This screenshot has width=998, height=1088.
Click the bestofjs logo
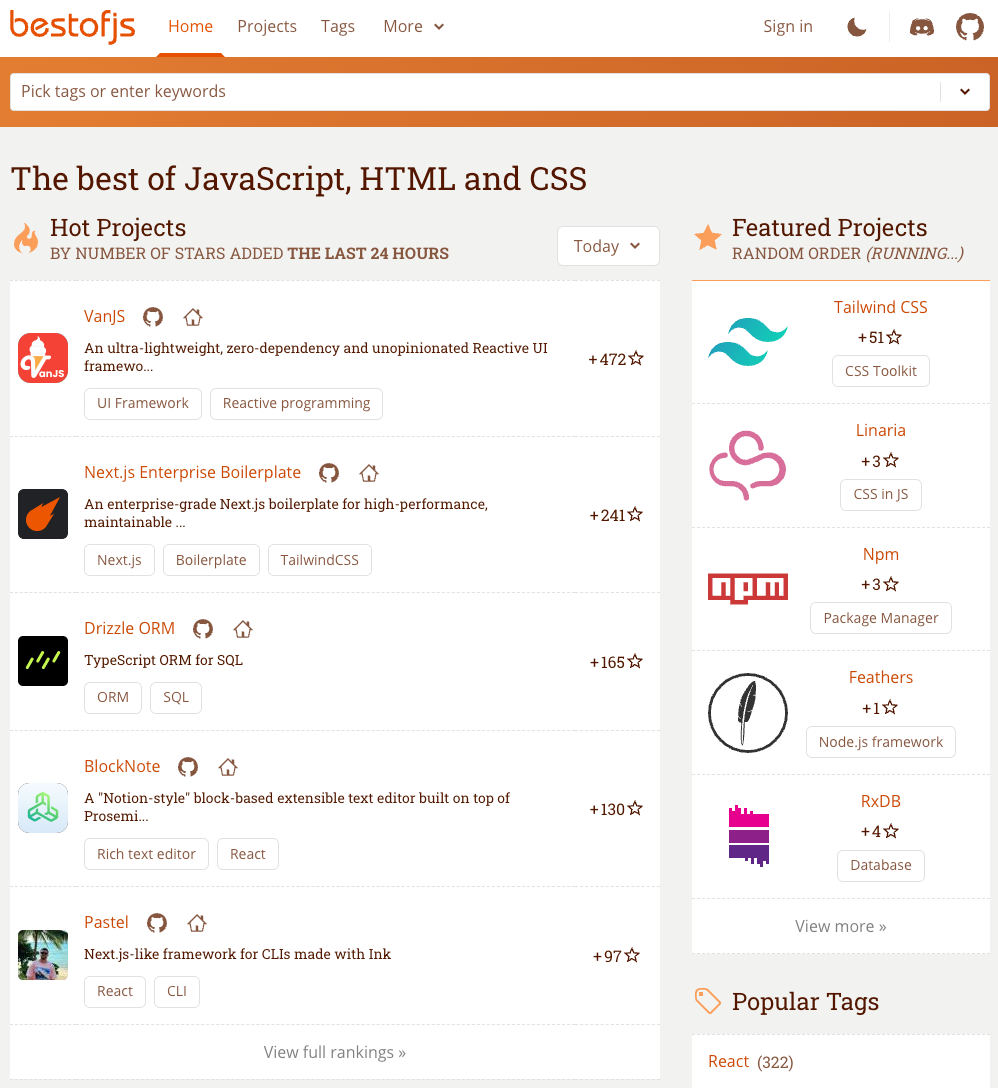point(72,26)
